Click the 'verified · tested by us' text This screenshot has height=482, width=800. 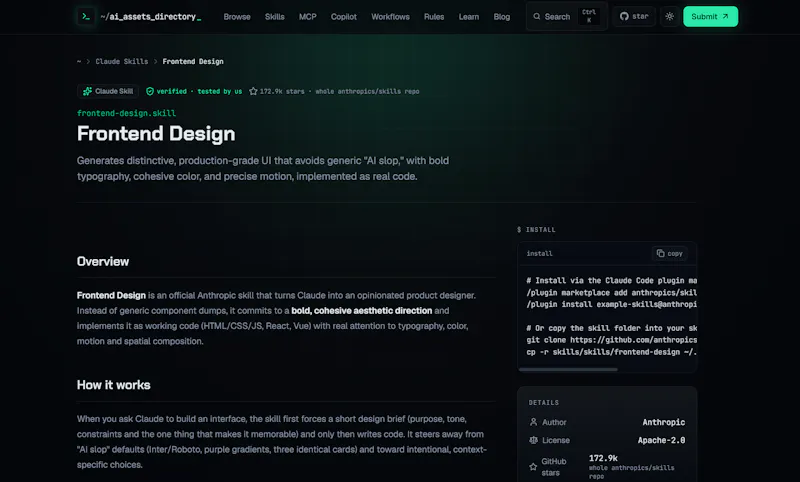(x=199, y=91)
